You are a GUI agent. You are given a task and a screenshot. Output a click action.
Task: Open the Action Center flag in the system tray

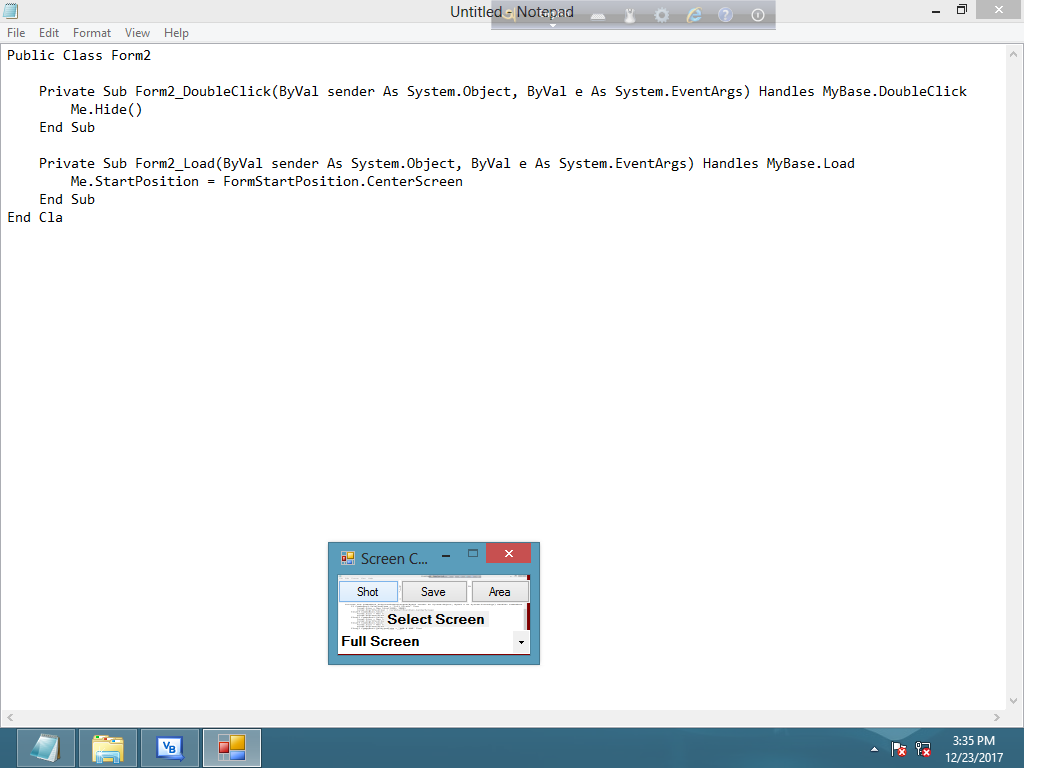898,749
